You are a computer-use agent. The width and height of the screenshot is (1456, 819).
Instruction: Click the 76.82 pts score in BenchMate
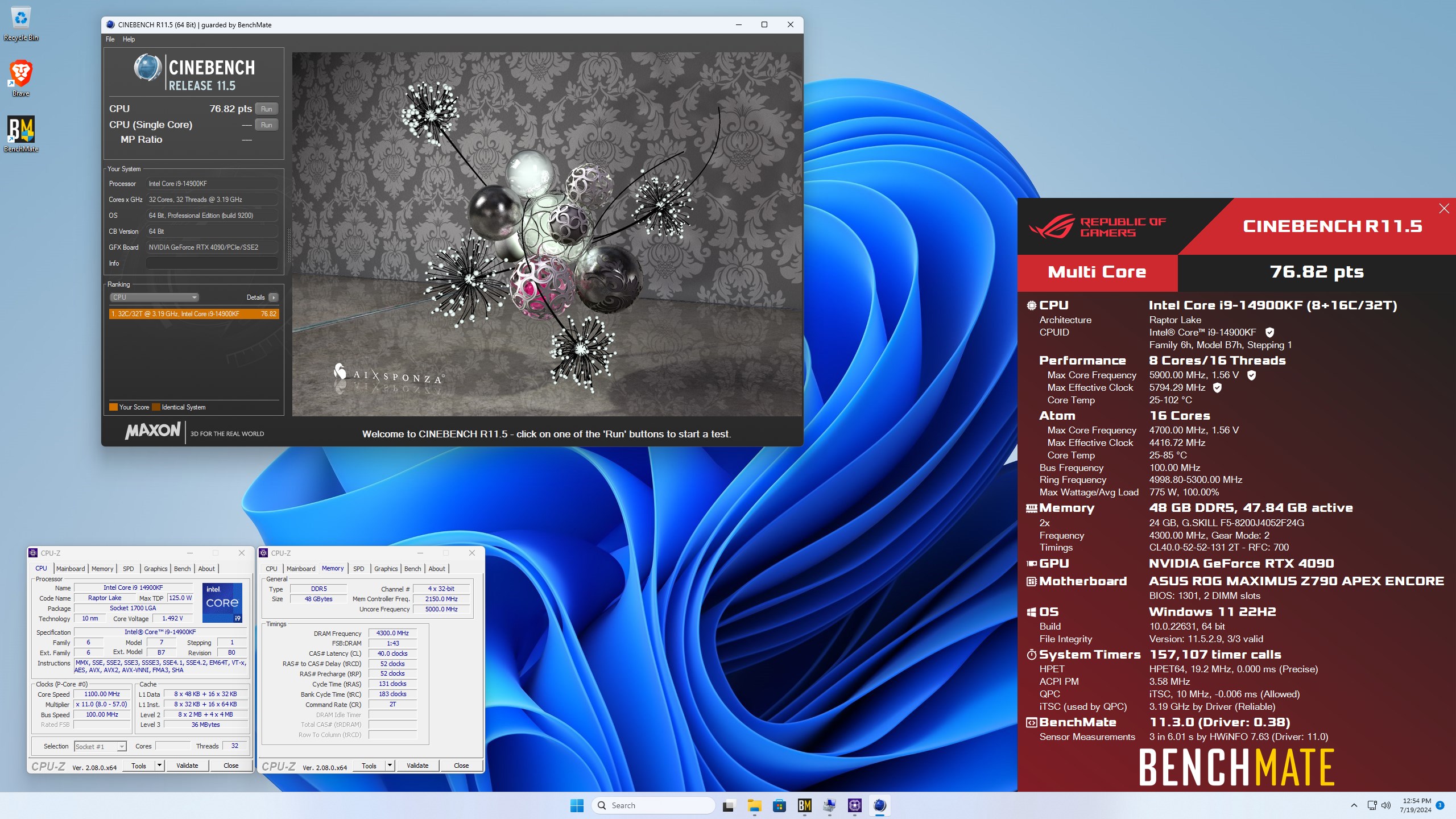point(1317,272)
